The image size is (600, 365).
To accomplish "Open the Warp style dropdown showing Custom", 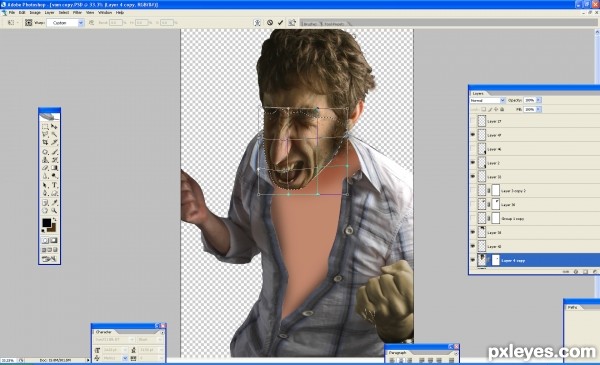I will click(81, 23).
